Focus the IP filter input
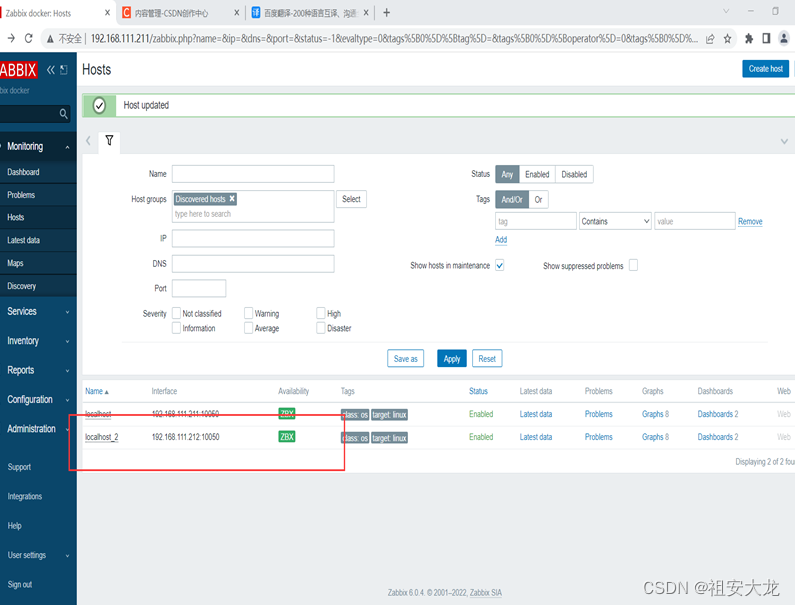The height and width of the screenshot is (606, 795). click(x=253, y=238)
